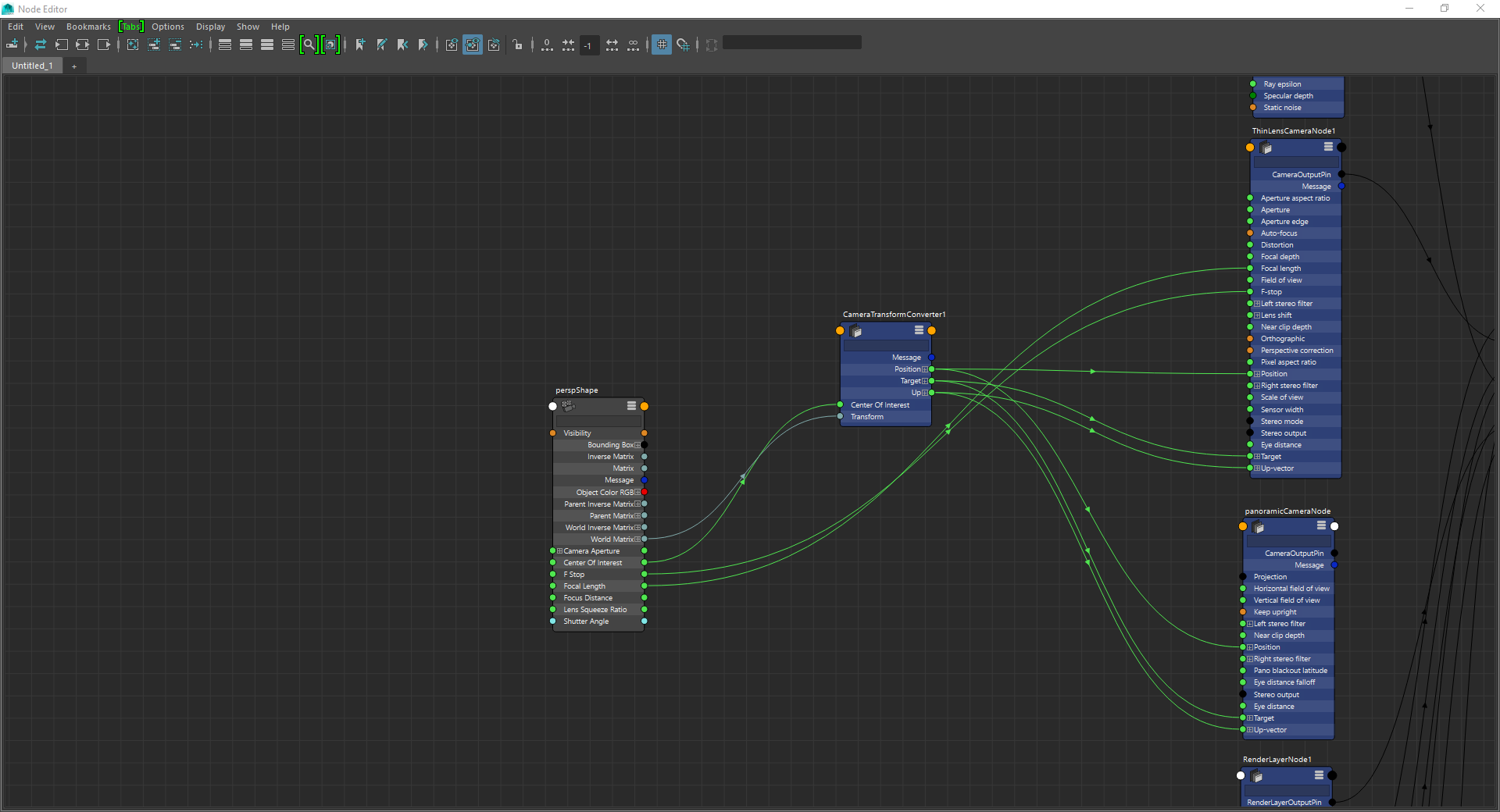Expand Up-vector attribute on panoramicCameraNode
Screen dimensions: 1500x812
[x=1250, y=730]
